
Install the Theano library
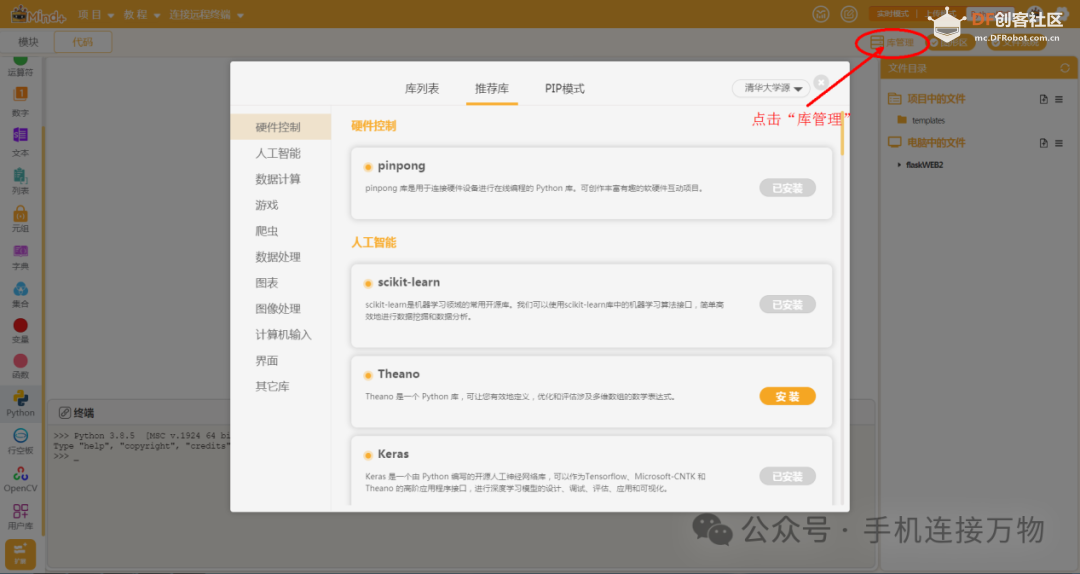(787, 396)
